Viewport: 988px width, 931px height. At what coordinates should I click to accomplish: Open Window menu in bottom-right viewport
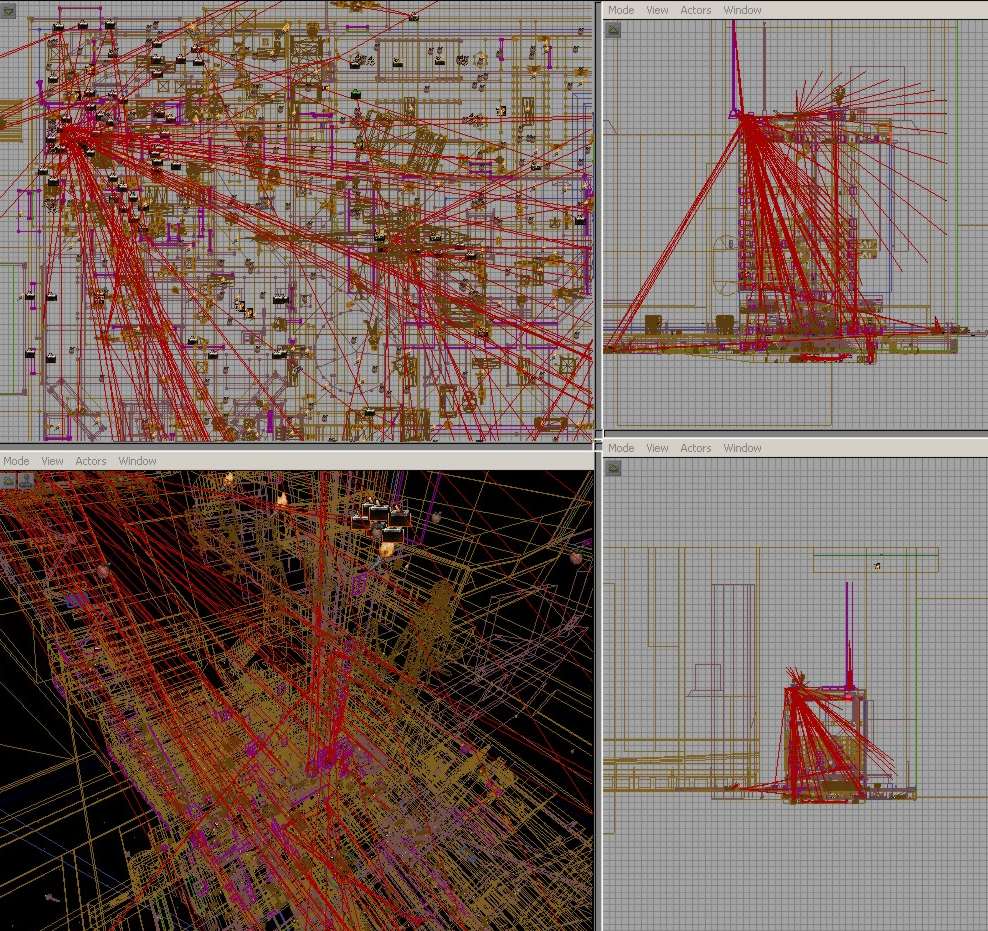[x=742, y=448]
